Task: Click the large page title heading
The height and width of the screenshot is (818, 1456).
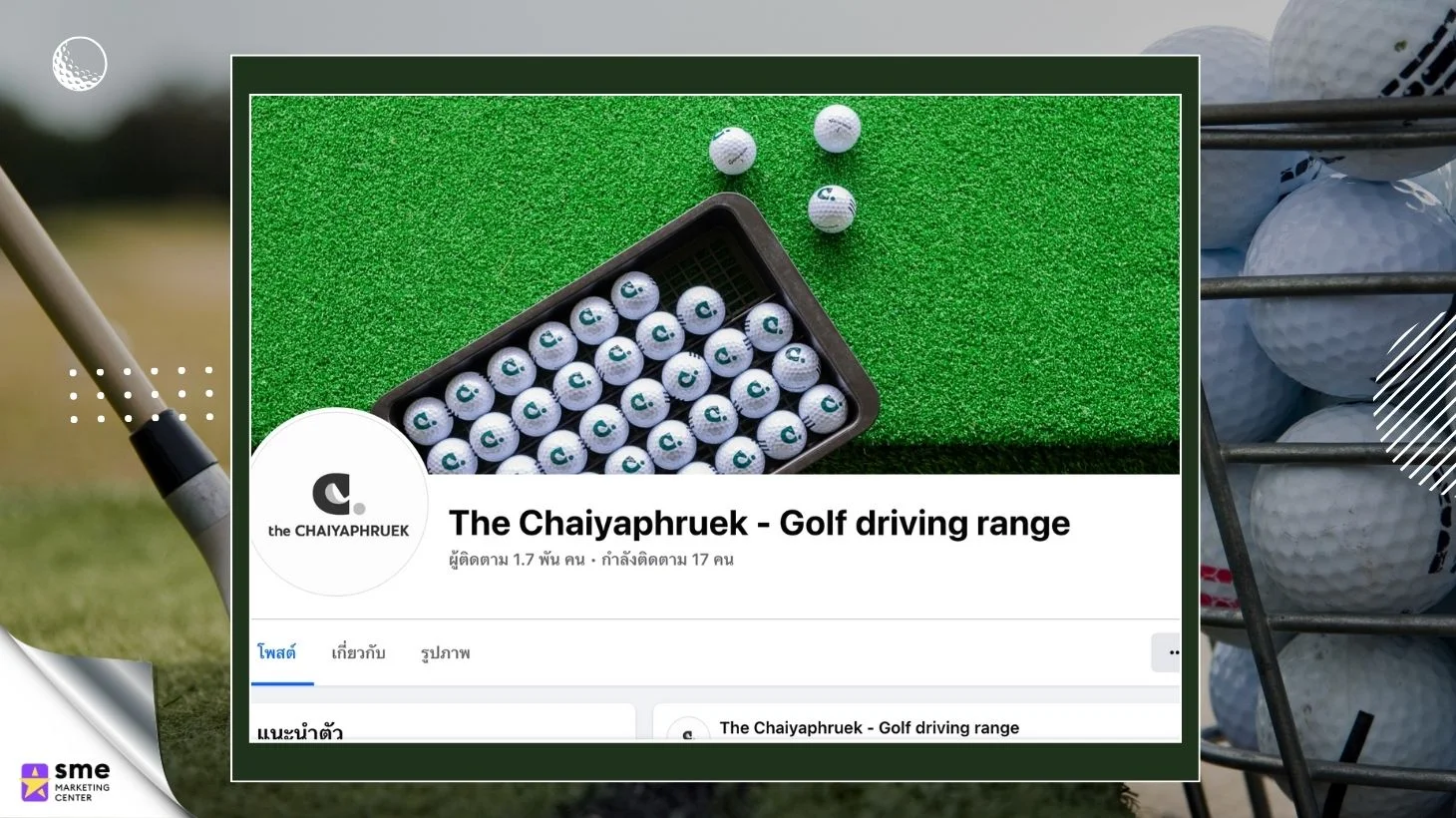Action: (759, 523)
